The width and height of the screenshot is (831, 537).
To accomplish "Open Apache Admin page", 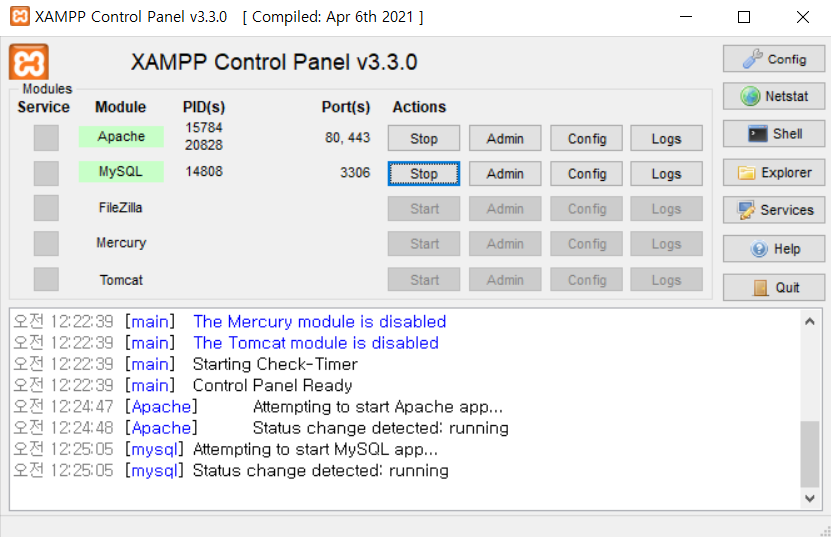I will pos(505,138).
